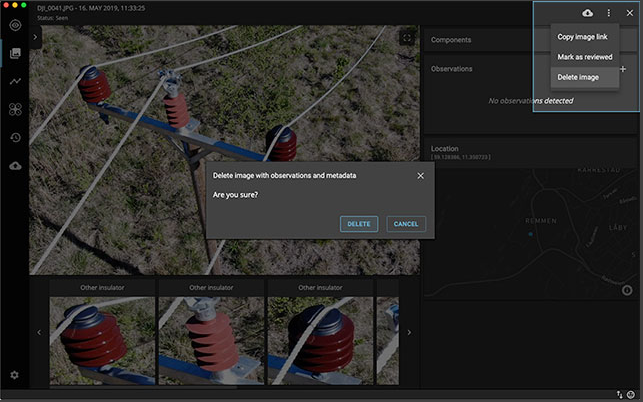Select Delete image in the context menu
The height and width of the screenshot is (402, 643).
pos(578,77)
